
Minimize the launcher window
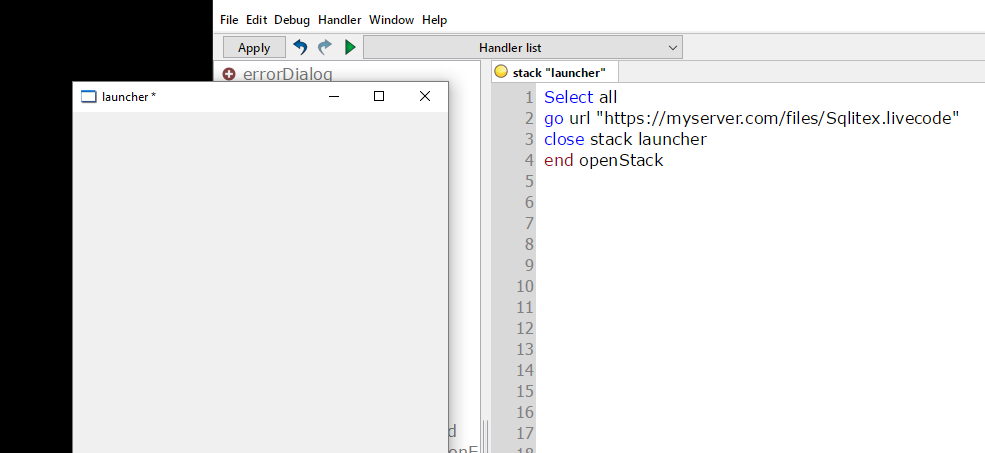click(x=334, y=96)
